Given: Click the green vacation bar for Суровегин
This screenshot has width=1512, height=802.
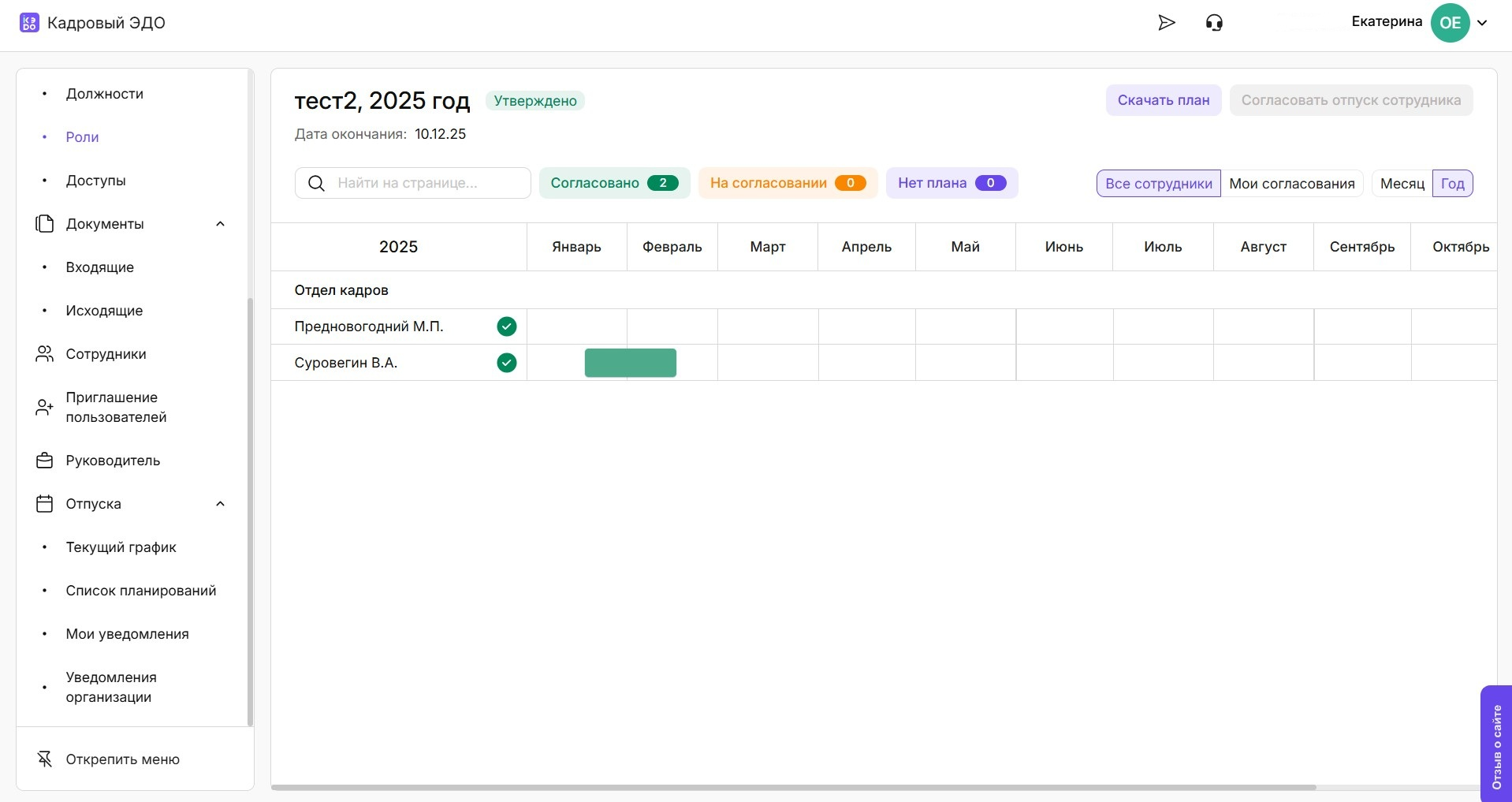Looking at the screenshot, I should pos(630,363).
